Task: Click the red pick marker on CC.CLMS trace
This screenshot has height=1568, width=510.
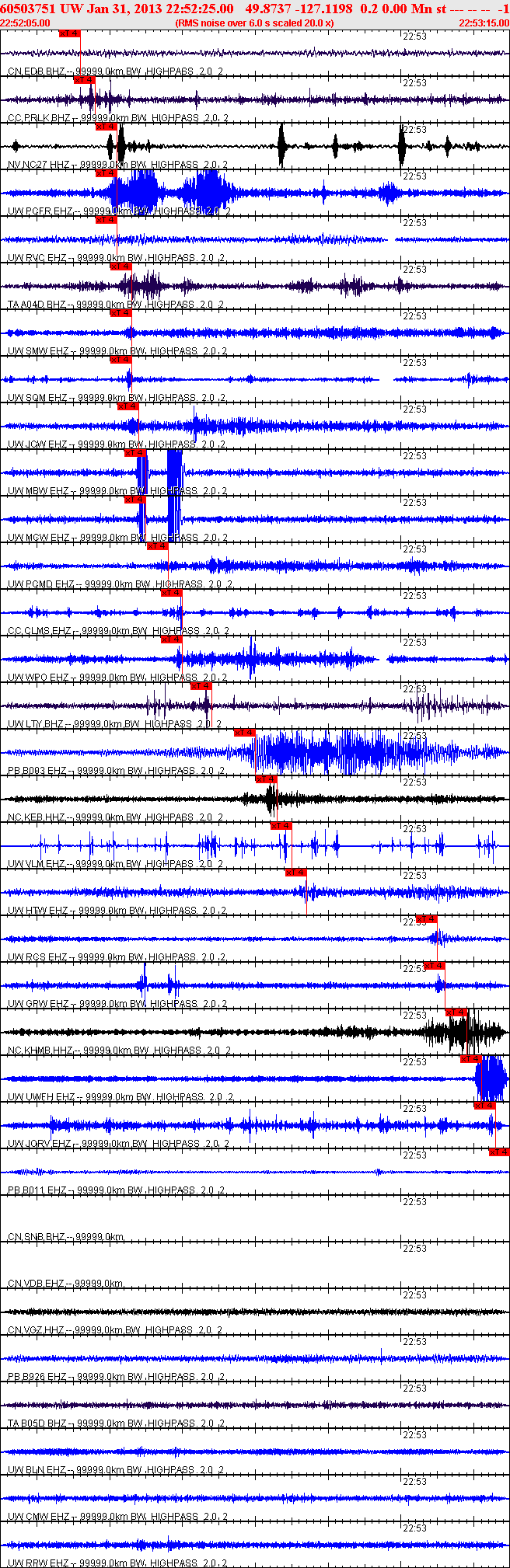Action: tap(172, 593)
